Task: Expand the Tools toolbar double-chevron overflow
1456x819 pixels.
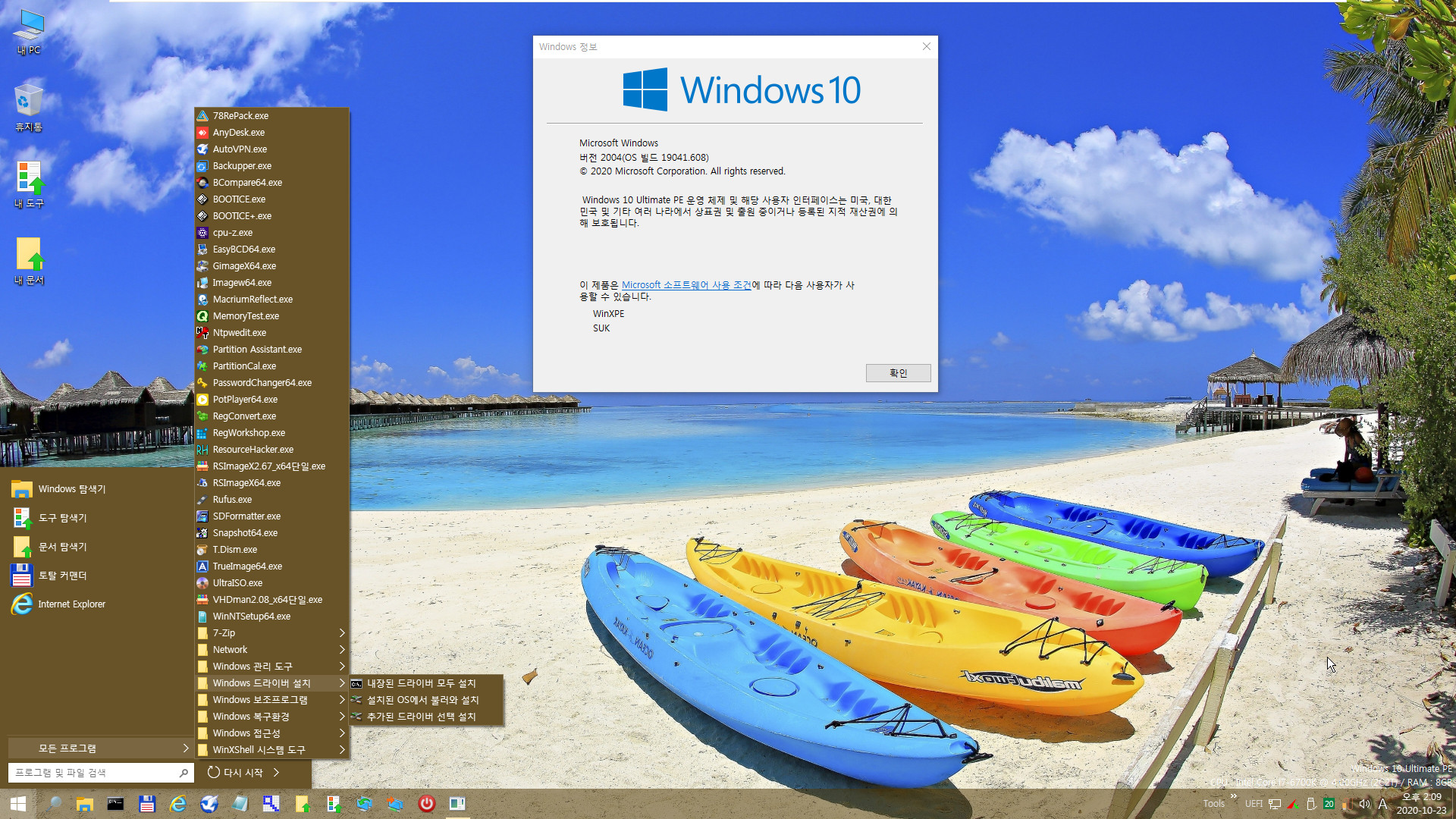Action: click(1234, 796)
